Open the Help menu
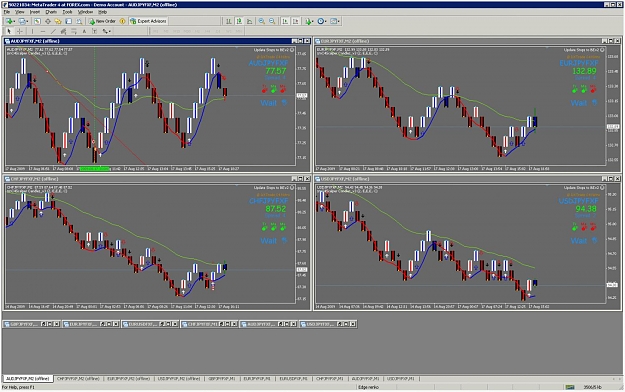 (x=102, y=12)
